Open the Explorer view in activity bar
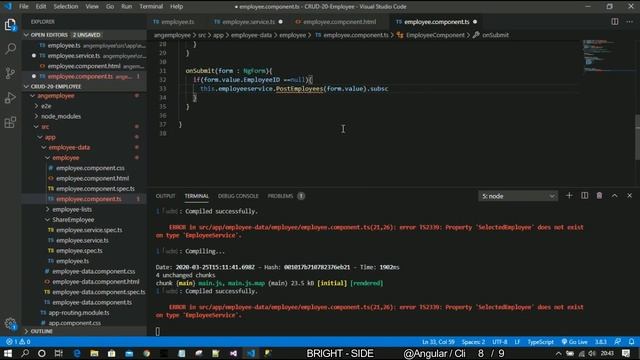The width and height of the screenshot is (640, 360). 10,25
